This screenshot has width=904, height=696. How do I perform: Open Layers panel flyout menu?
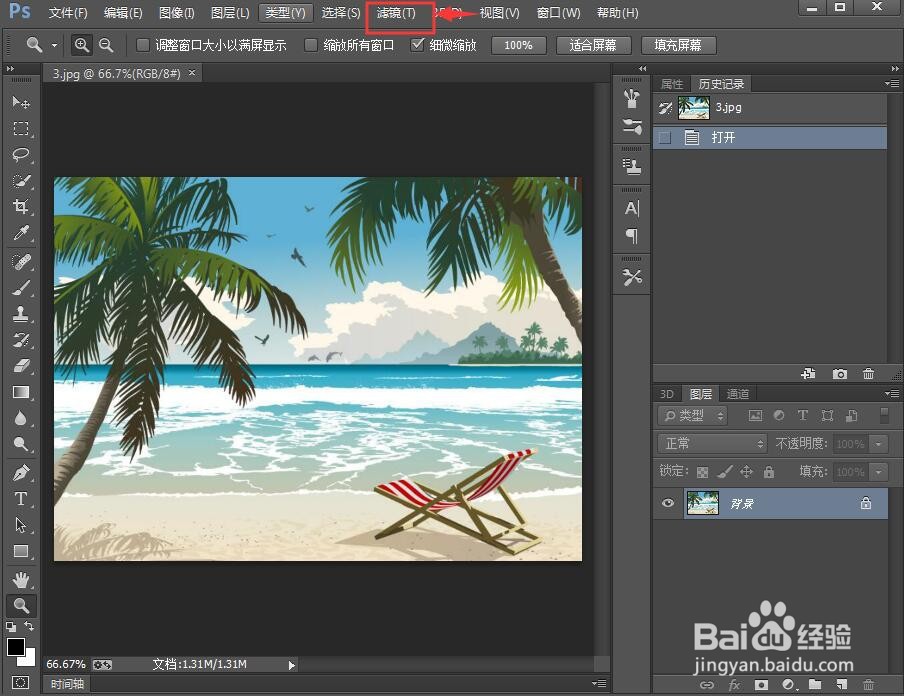pos(892,393)
